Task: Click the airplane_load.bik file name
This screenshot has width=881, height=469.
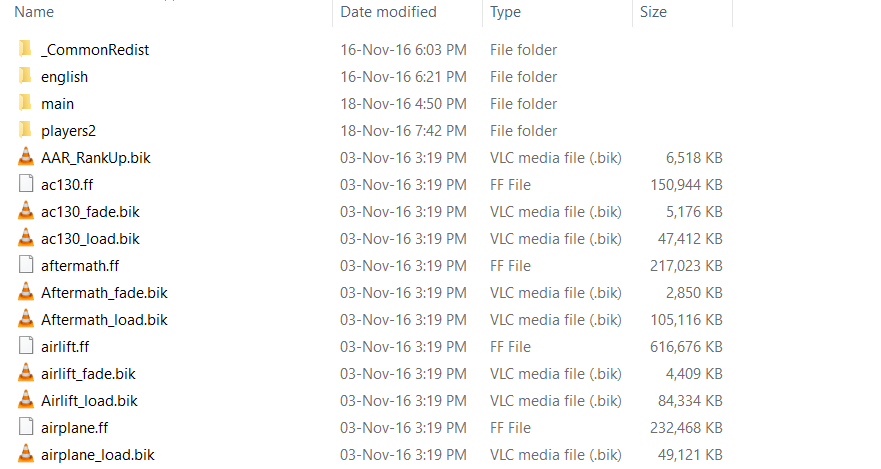Action: point(98,455)
